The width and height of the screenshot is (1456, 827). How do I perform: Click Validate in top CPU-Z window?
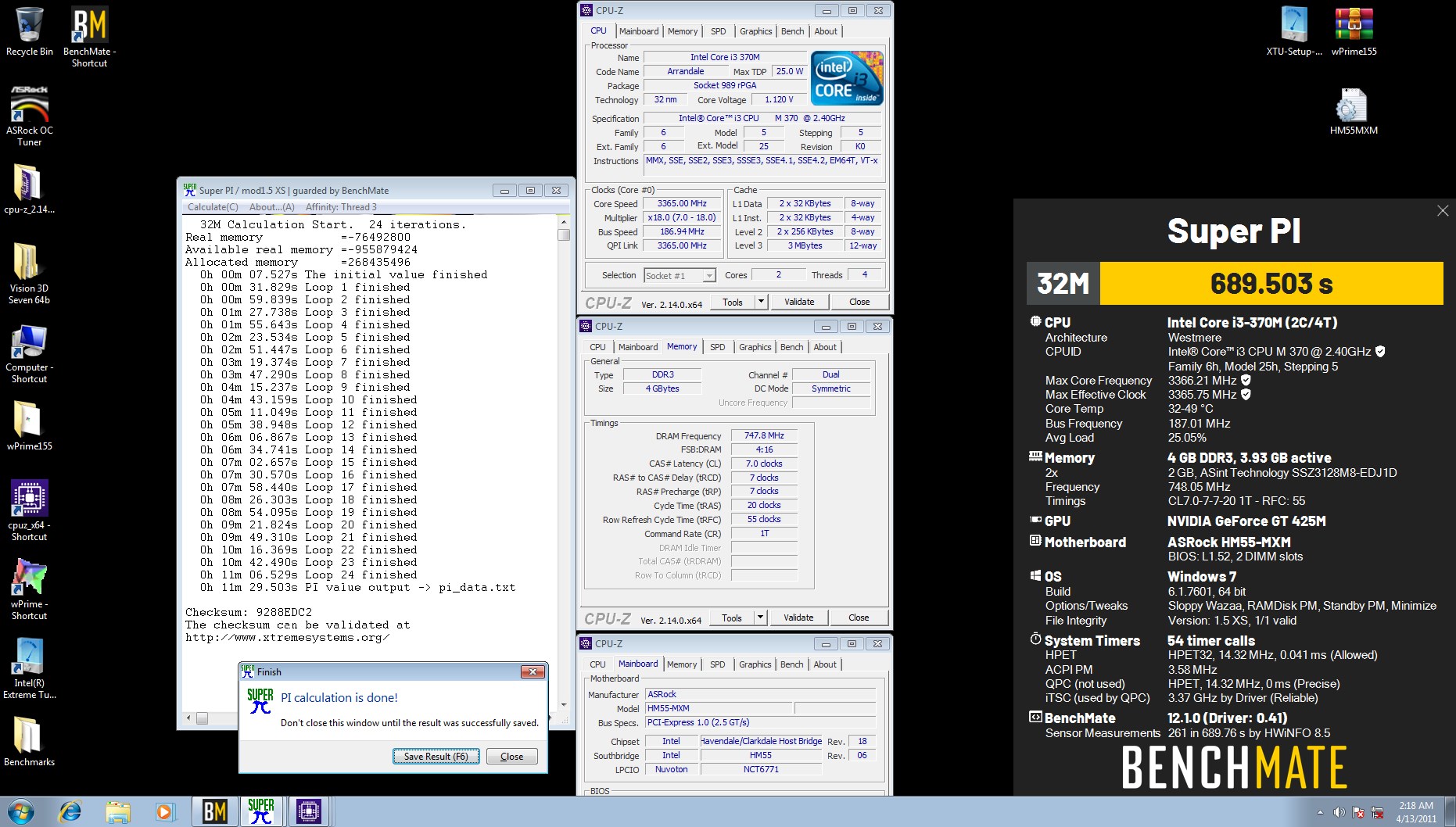(799, 302)
